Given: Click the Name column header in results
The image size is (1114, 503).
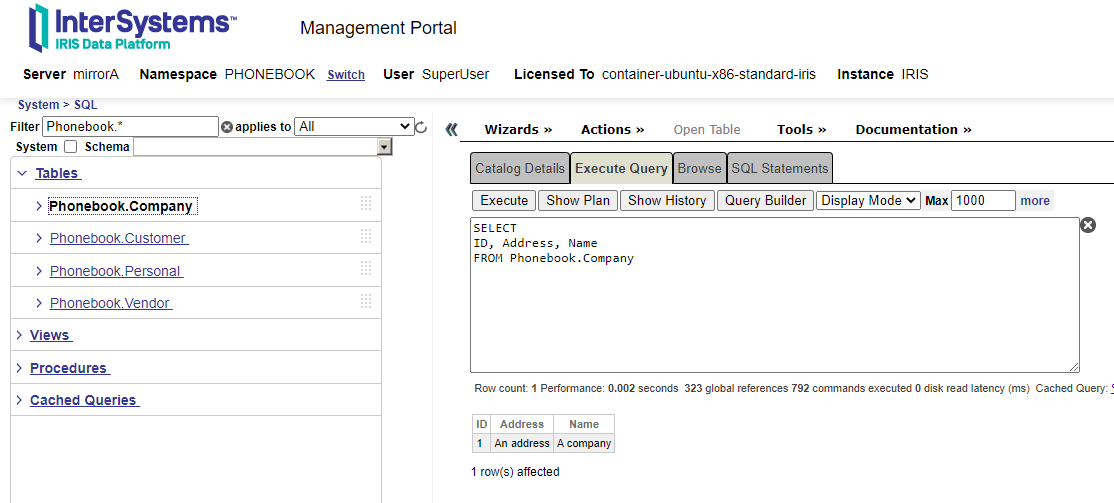Looking at the screenshot, I should coord(584,424).
